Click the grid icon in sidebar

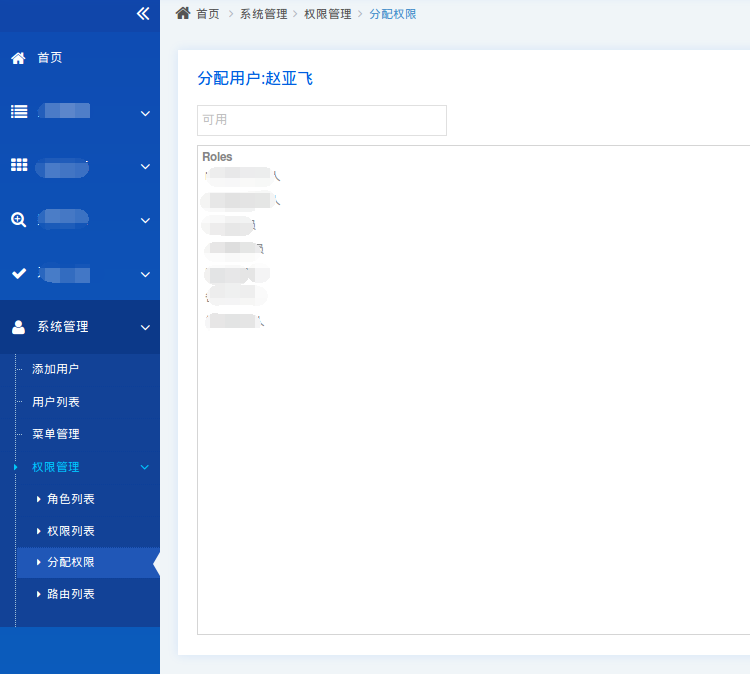coord(18,165)
